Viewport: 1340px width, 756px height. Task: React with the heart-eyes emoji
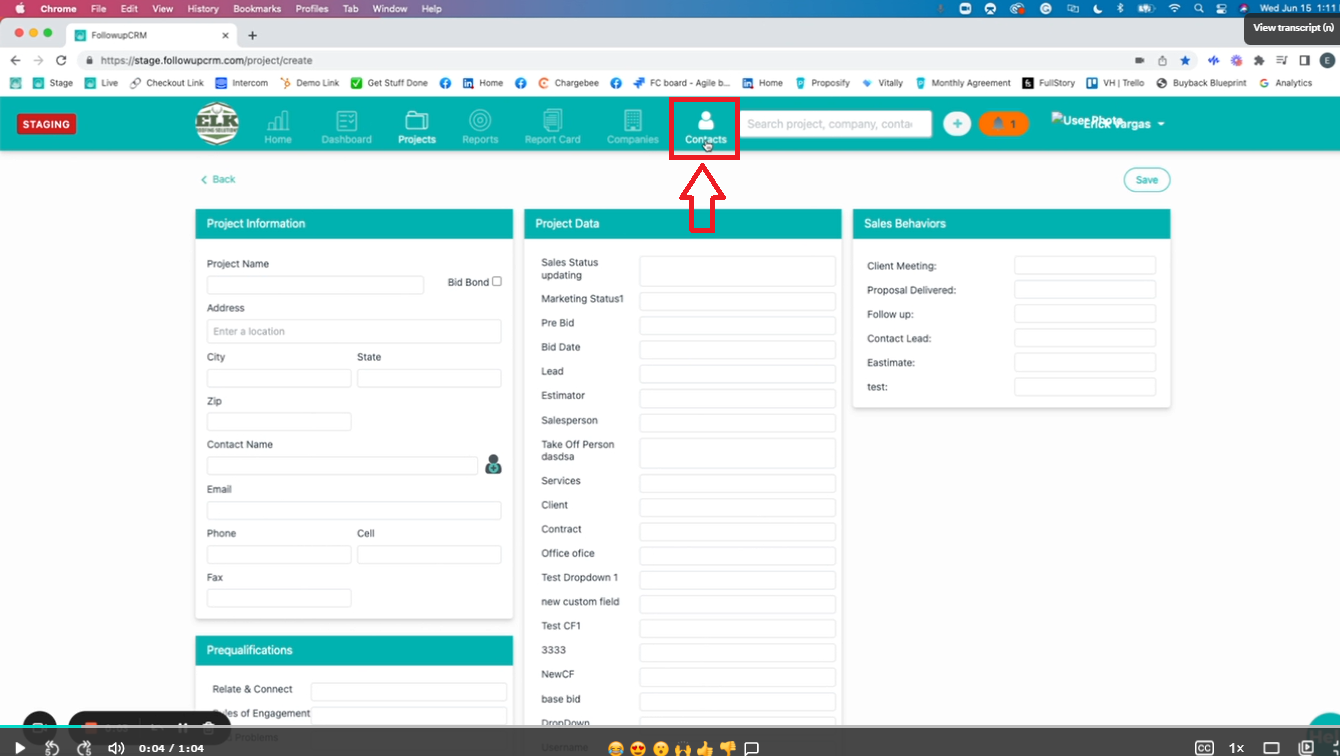638,748
